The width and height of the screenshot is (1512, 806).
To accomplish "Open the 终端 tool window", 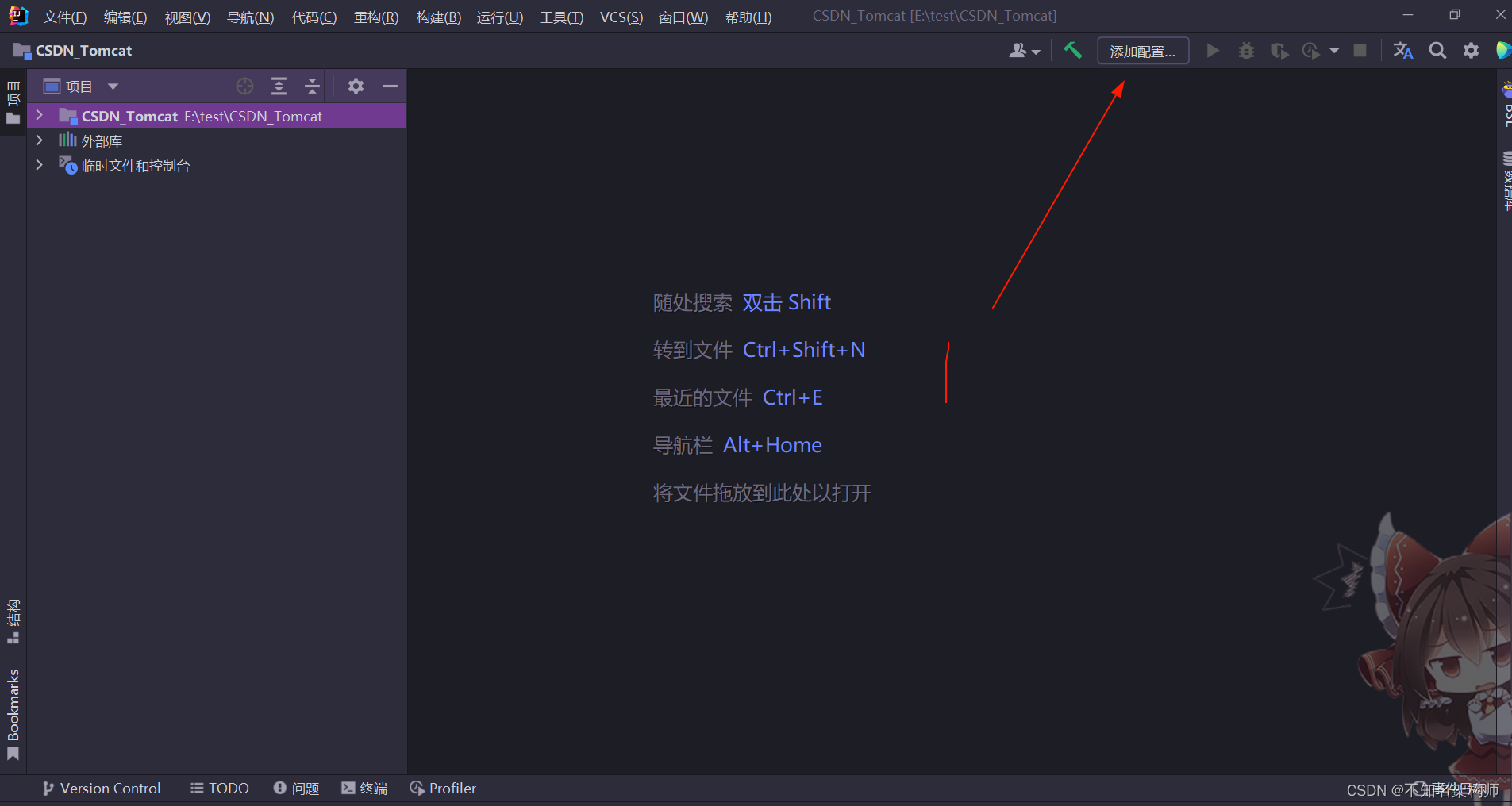I will click(x=364, y=788).
